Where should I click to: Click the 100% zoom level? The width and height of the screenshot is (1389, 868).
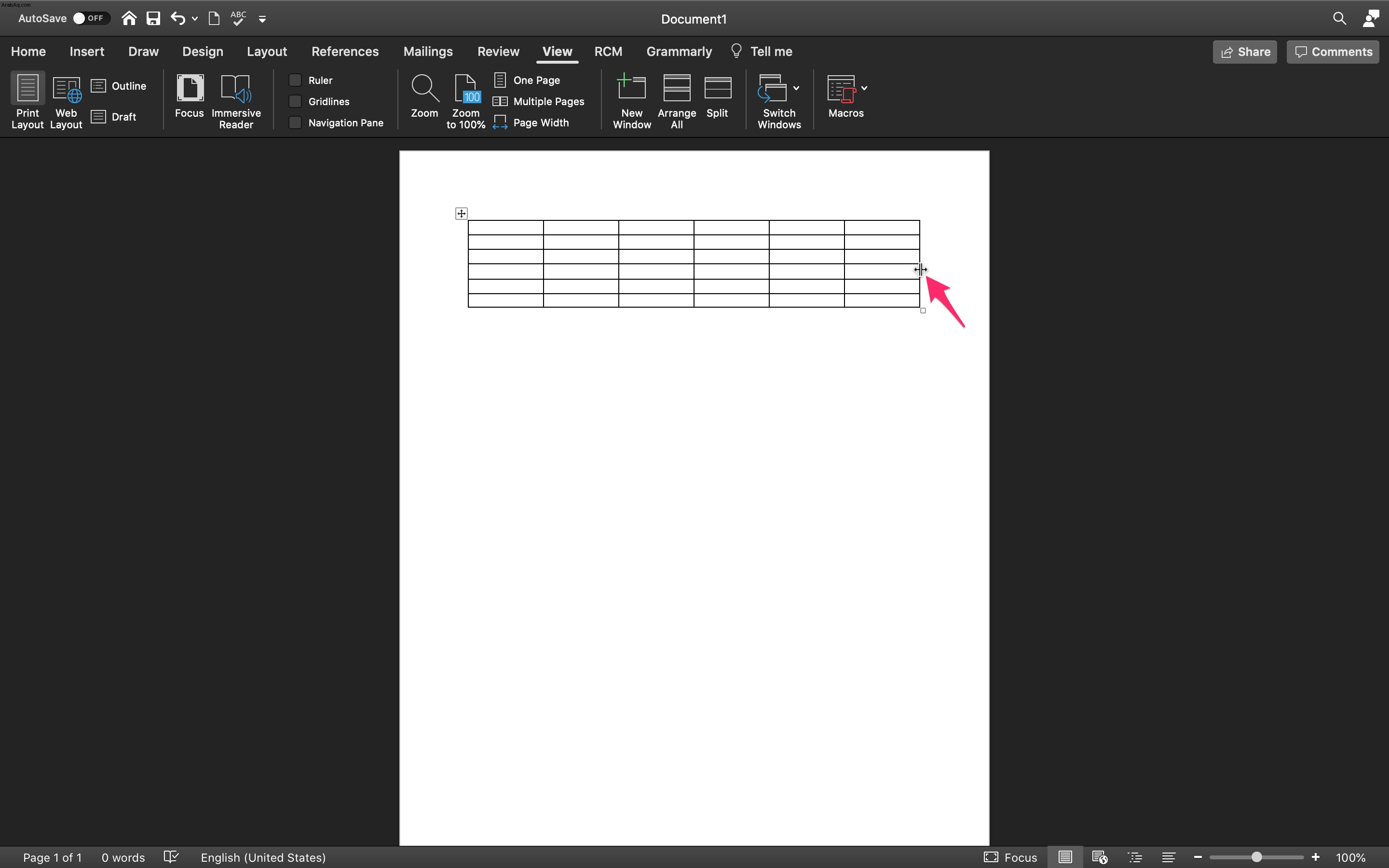coord(1350,857)
